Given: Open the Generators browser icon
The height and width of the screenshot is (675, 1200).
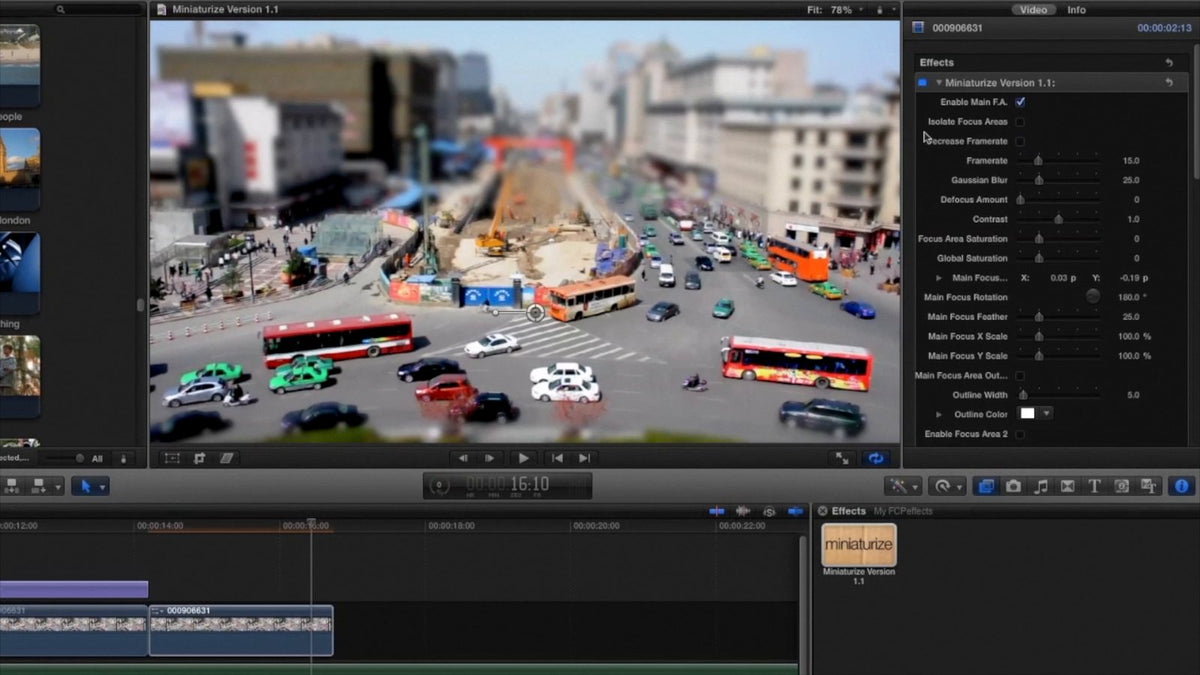Looking at the screenshot, I should click(x=1122, y=486).
